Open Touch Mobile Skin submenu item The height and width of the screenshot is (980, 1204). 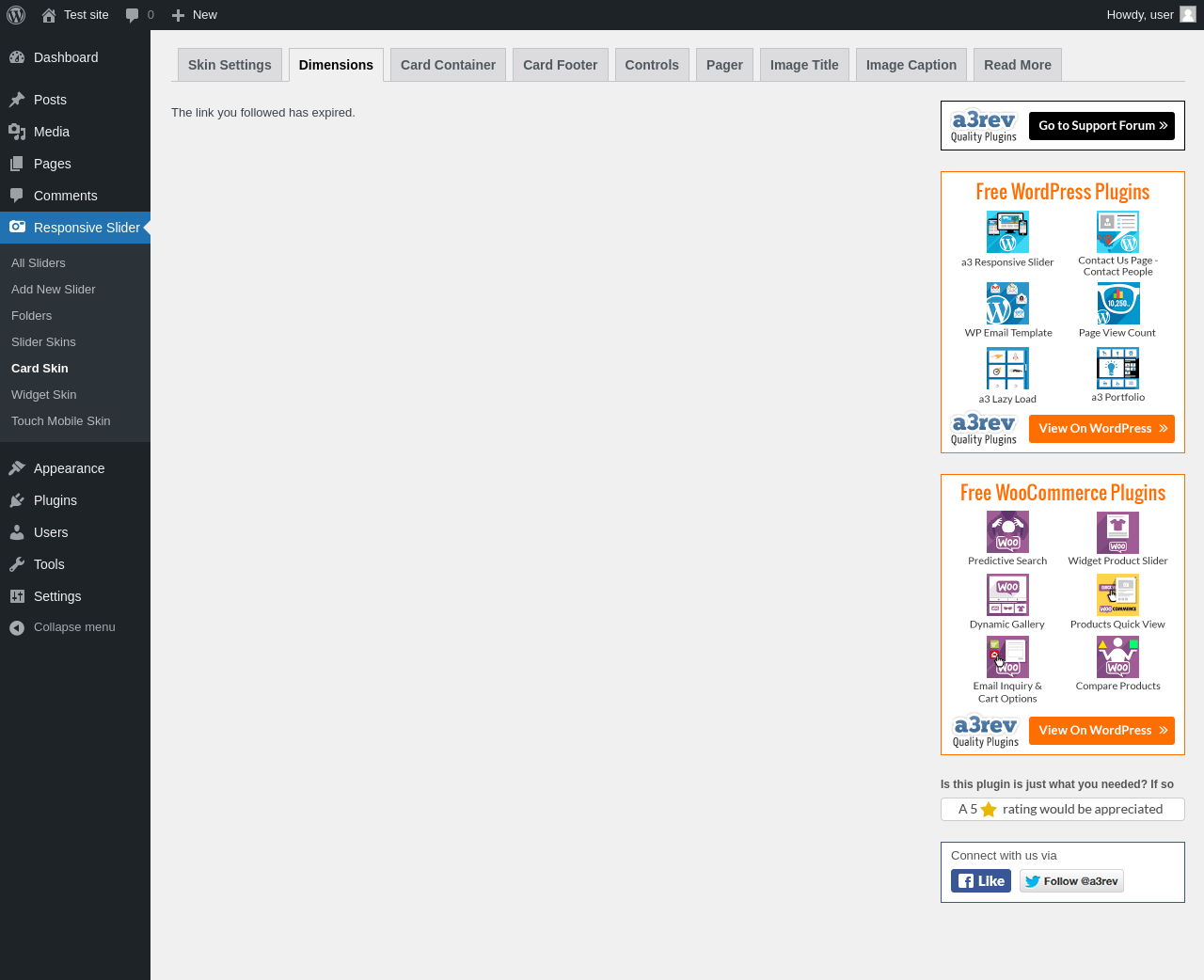pyautogui.click(x=61, y=421)
